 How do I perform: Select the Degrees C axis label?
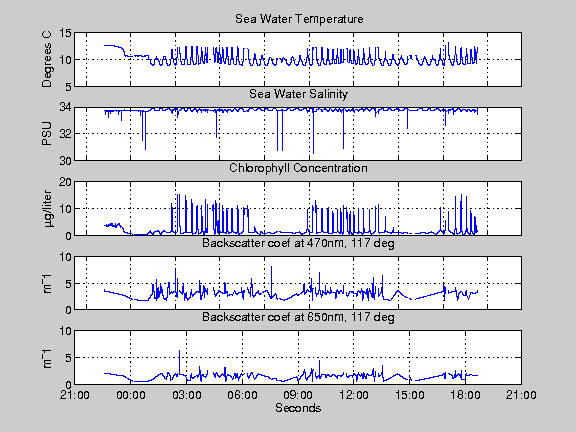coord(47,59)
